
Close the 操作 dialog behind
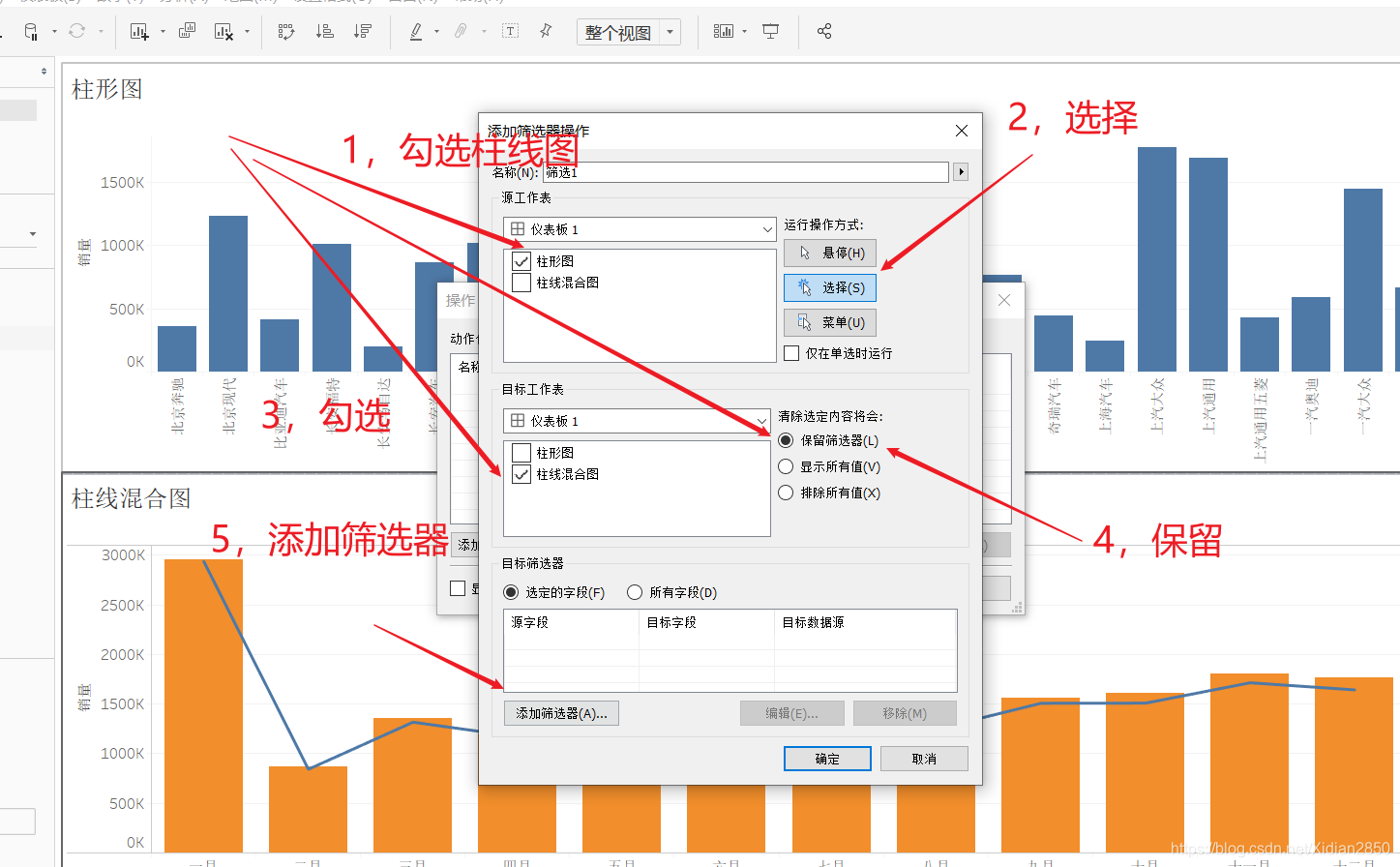click(1004, 300)
